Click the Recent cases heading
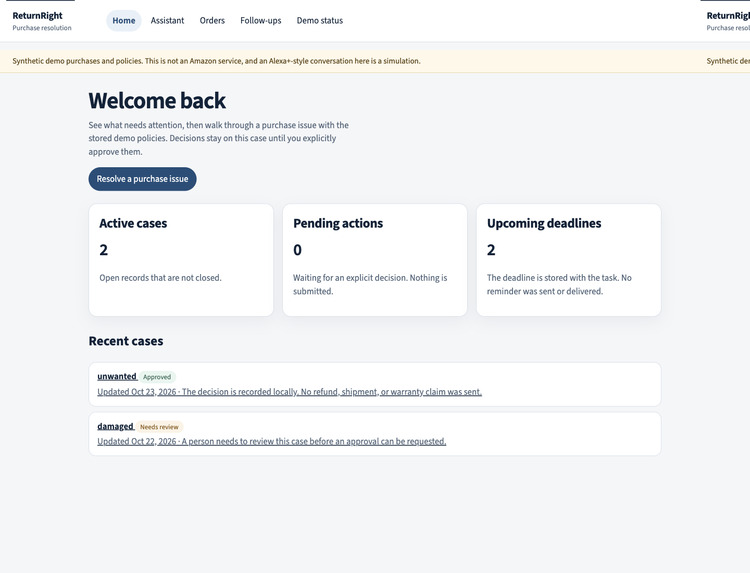Viewport: 750px width, 573px height. [126, 341]
